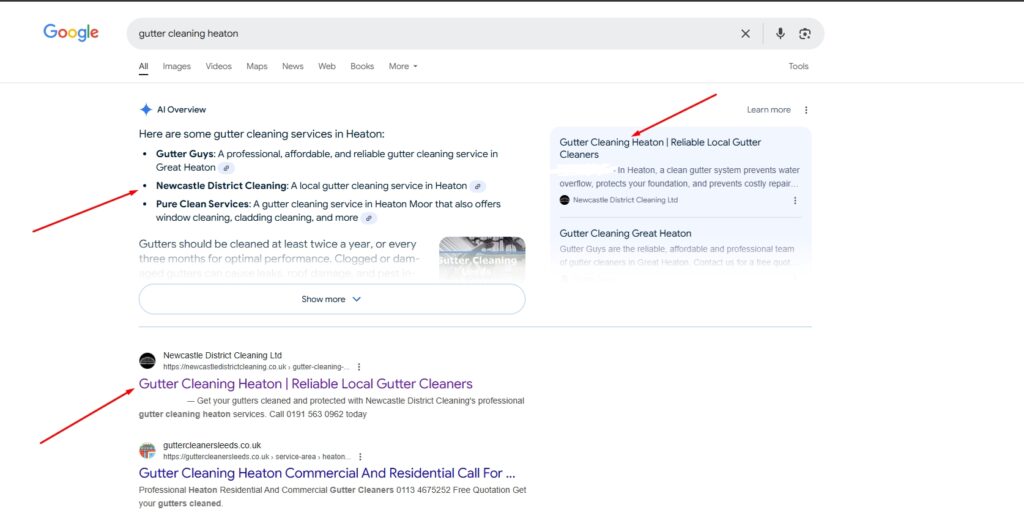
Task: Switch to the Images tab
Action: point(176,66)
